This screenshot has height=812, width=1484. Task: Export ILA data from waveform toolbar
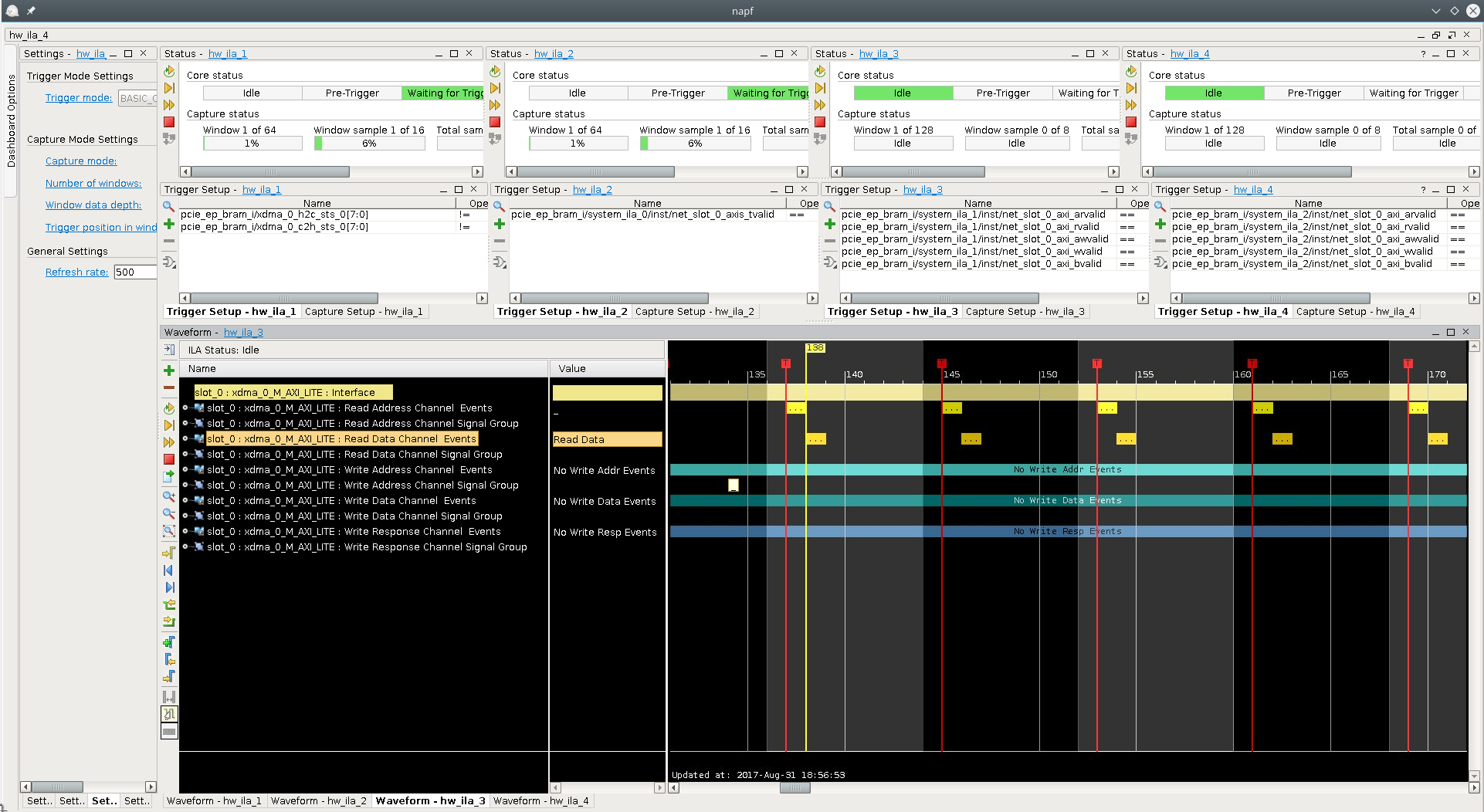pyautogui.click(x=168, y=477)
